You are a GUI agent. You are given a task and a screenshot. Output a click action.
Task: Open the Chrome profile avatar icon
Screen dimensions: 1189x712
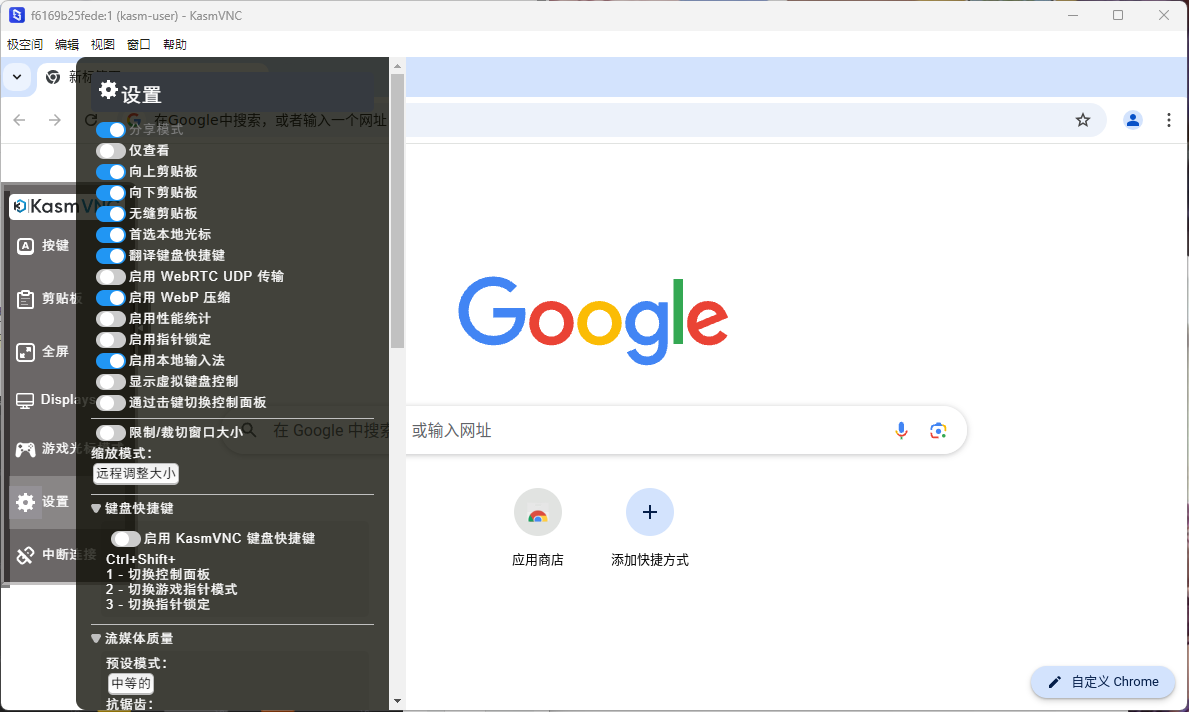[x=1132, y=120]
